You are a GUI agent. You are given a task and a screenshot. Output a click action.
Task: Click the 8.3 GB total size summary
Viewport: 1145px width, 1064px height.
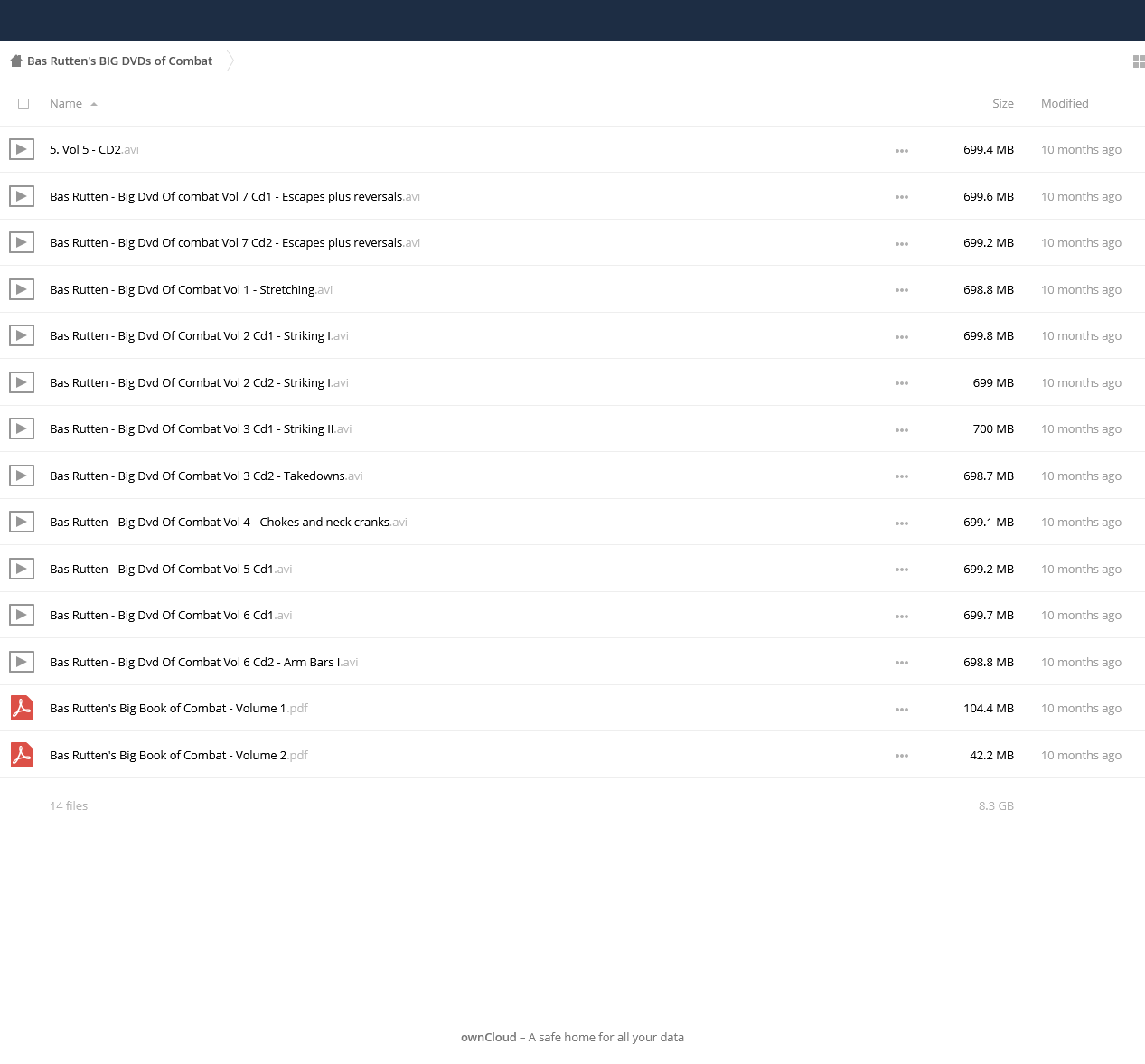(x=996, y=805)
